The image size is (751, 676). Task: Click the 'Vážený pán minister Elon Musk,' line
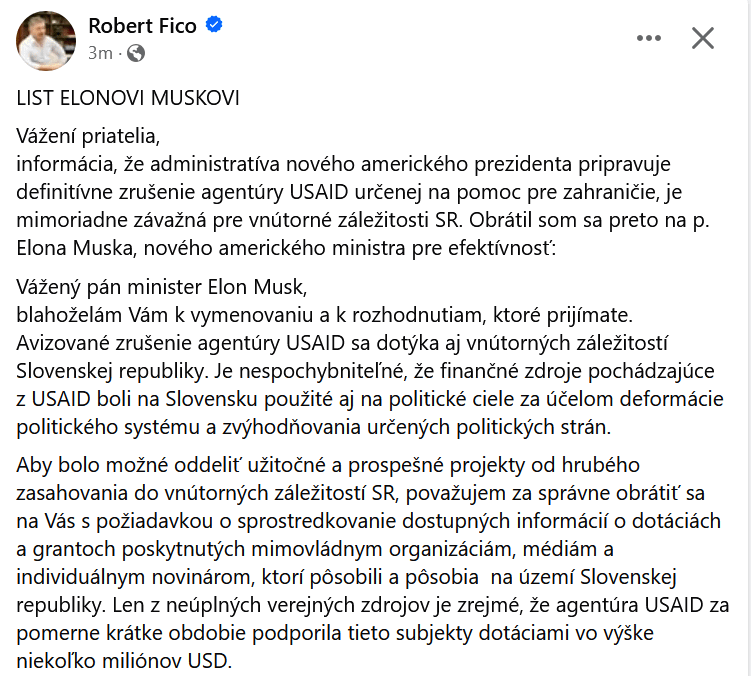162,287
